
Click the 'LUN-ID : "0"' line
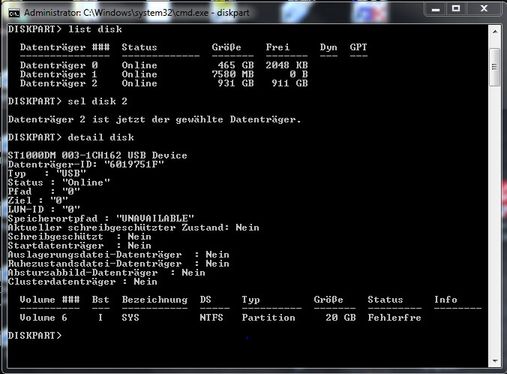44,209
